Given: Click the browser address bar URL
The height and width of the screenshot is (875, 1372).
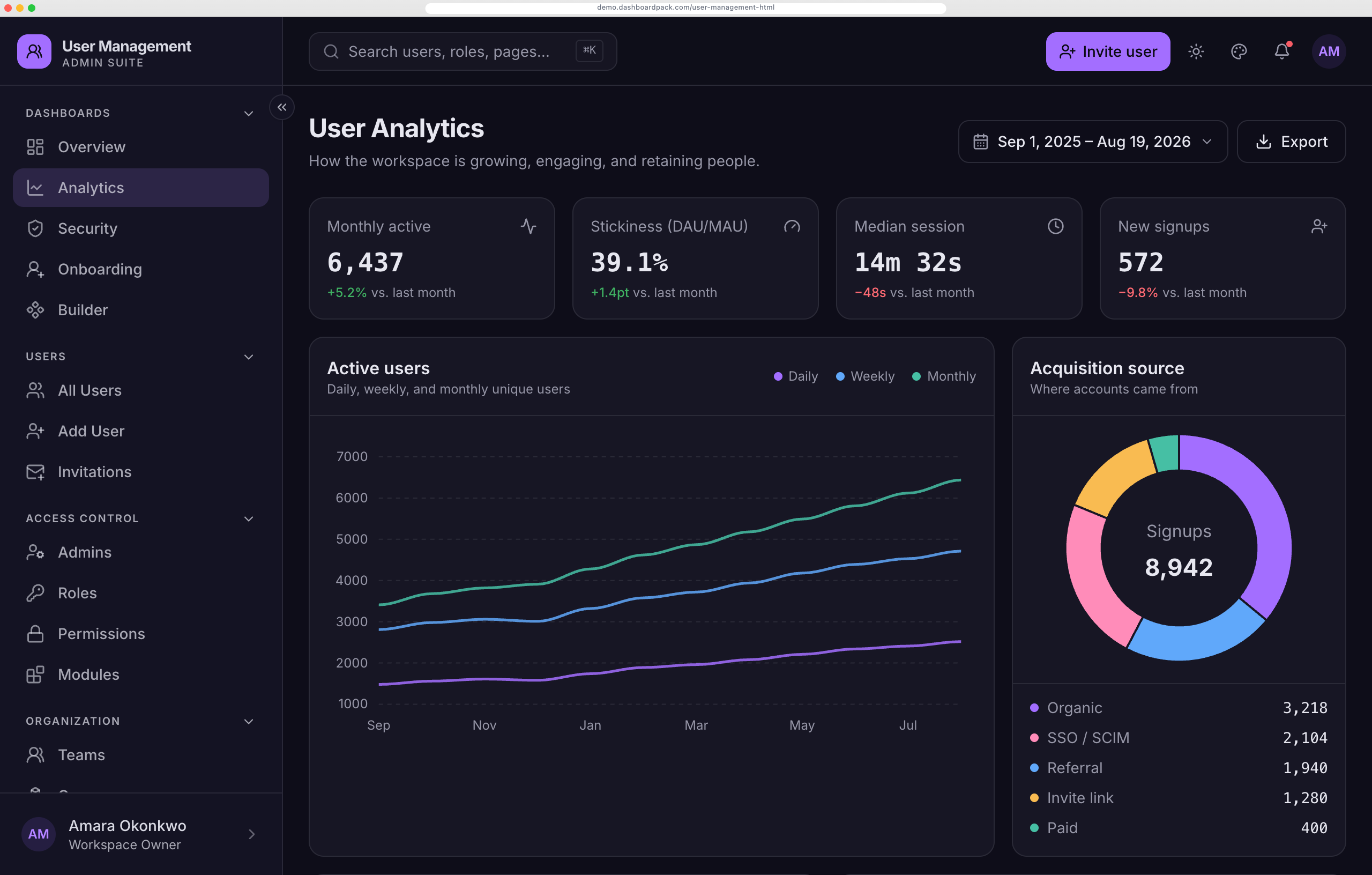Looking at the screenshot, I should click(685, 8).
